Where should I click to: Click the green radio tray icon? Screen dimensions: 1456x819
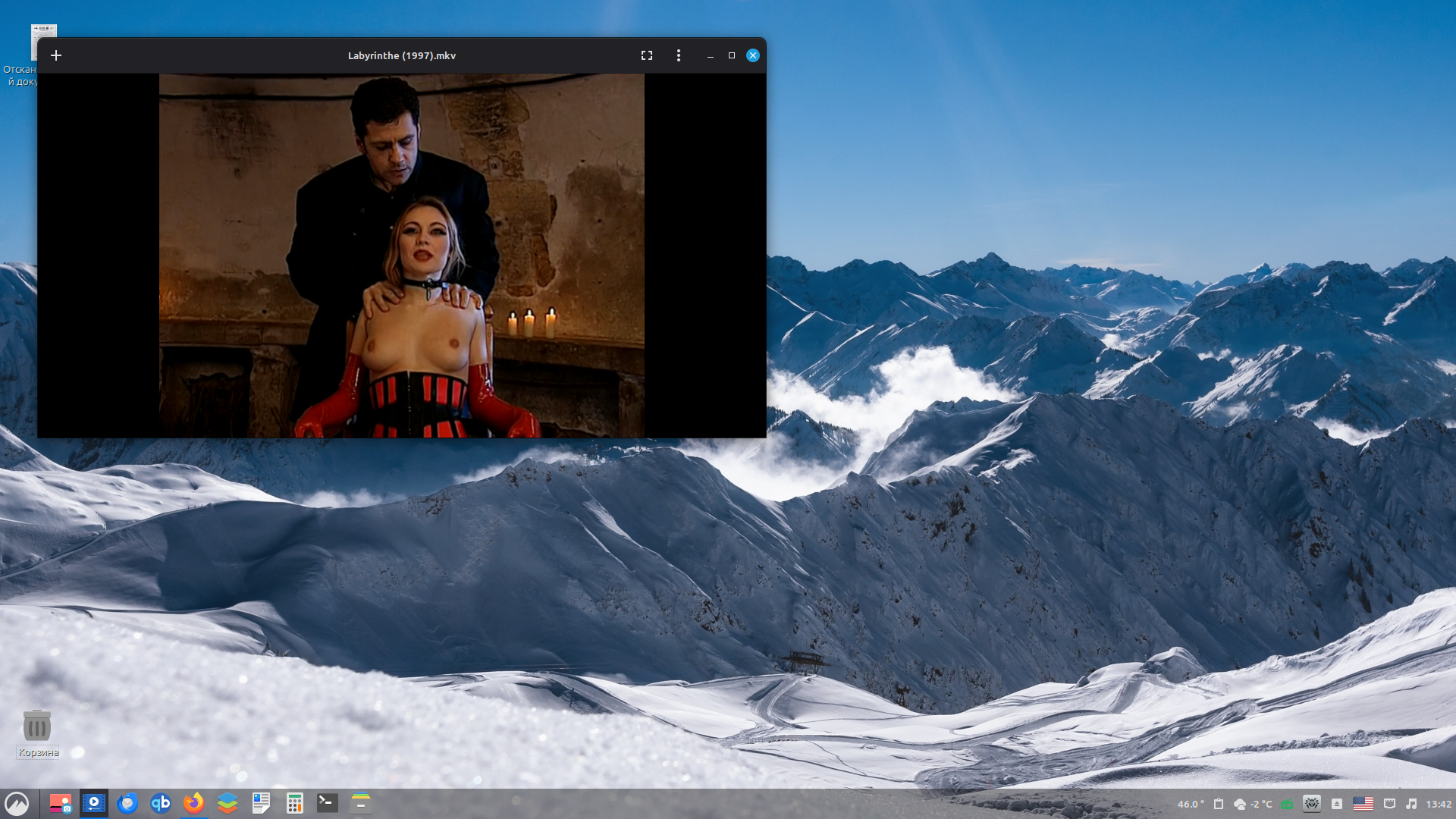pos(1287,804)
